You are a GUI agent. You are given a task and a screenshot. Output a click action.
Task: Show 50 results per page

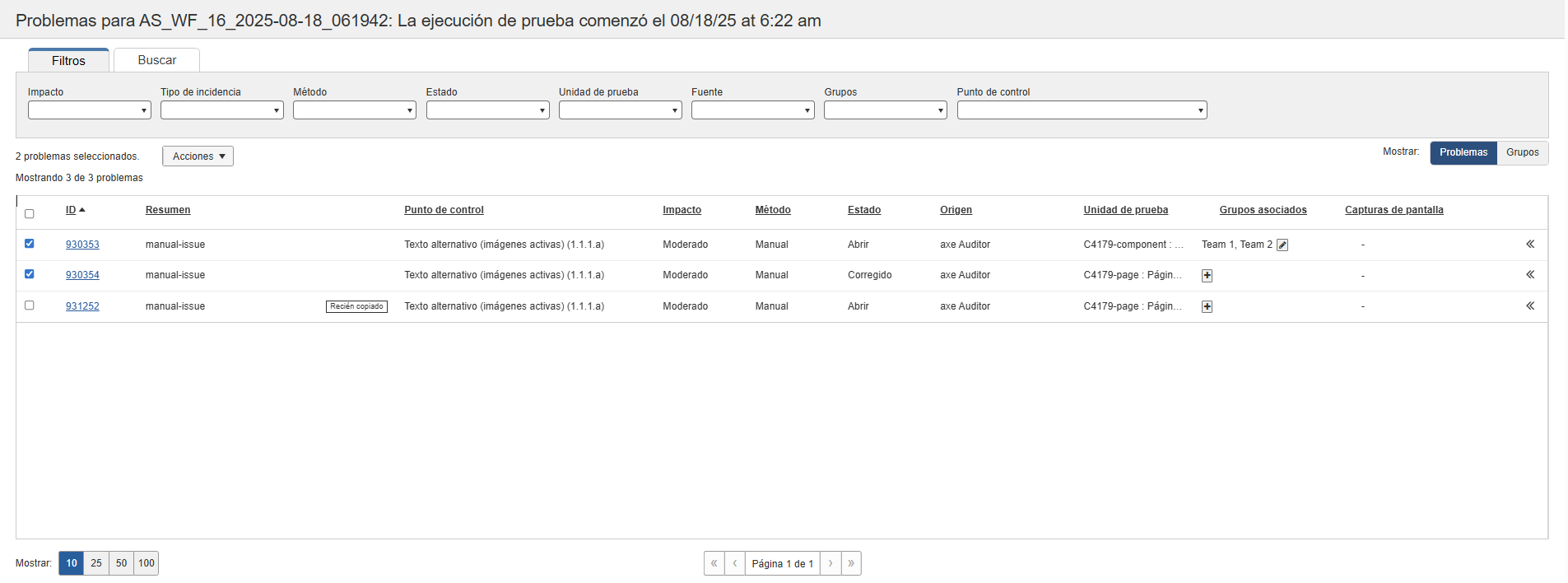(x=121, y=563)
